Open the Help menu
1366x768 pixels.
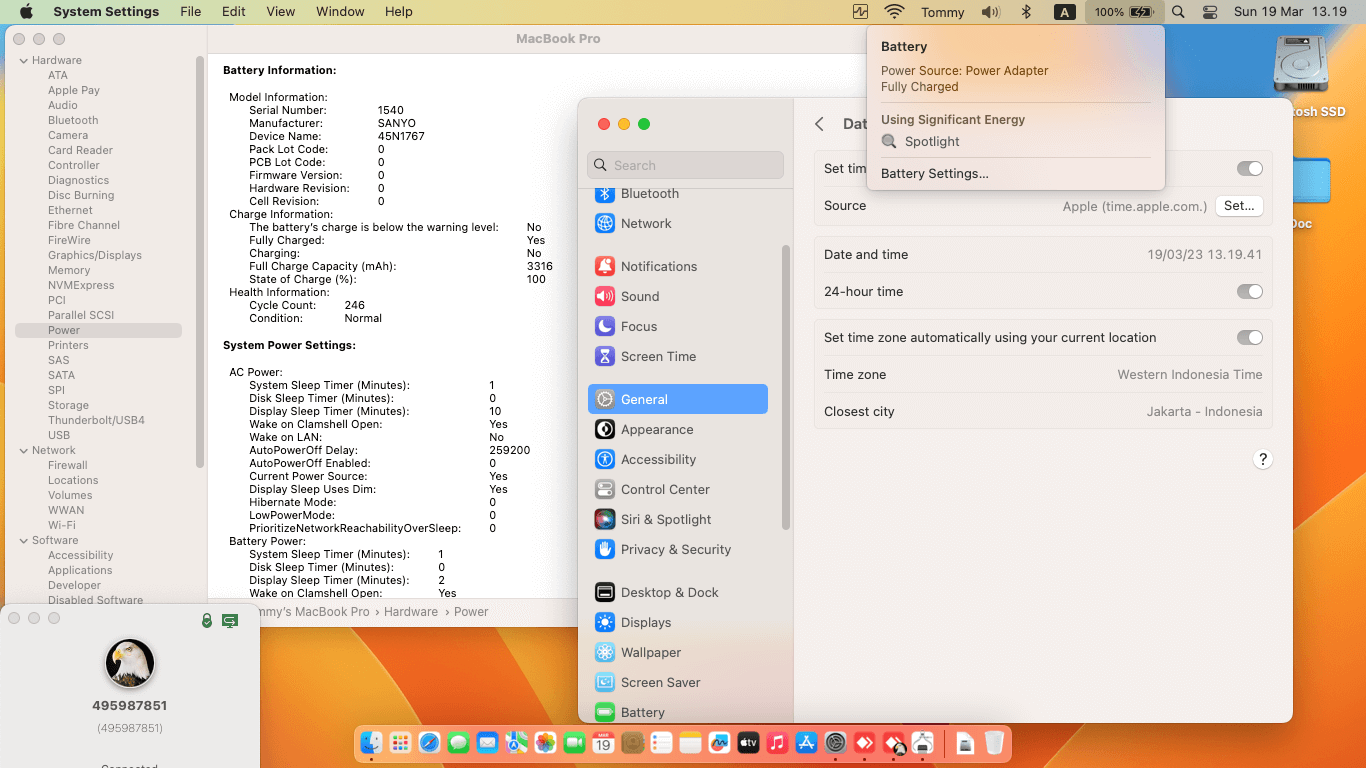click(399, 12)
